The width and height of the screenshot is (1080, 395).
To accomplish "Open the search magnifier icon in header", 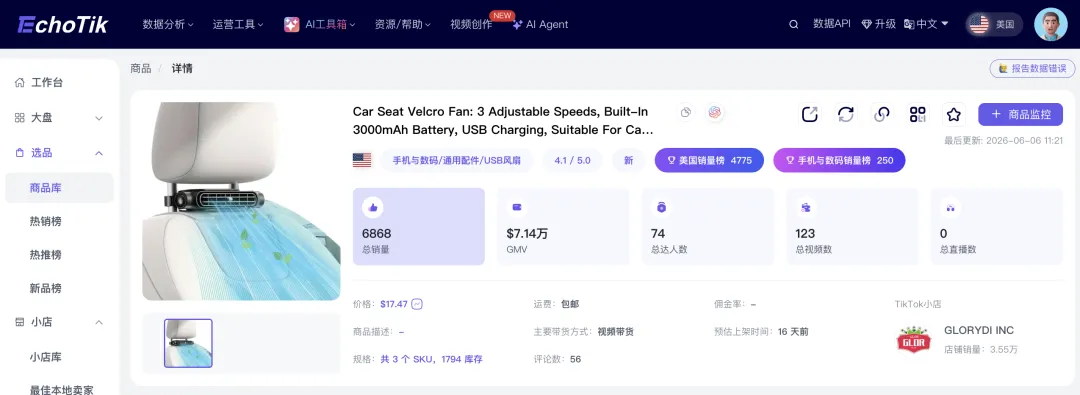I will 793,24.
